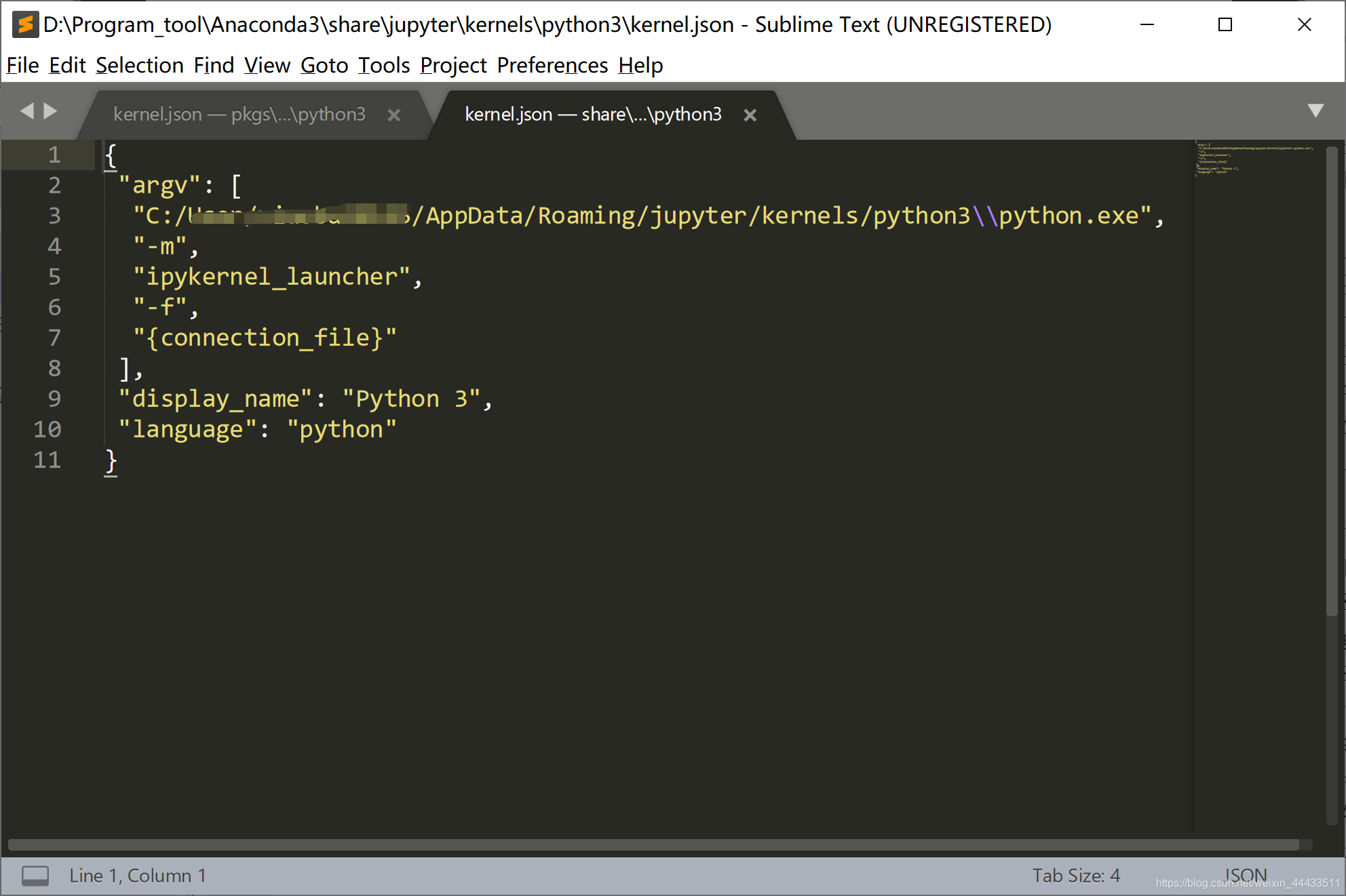
Task: Close the pkgs kernel.json tab
Action: coord(393,115)
